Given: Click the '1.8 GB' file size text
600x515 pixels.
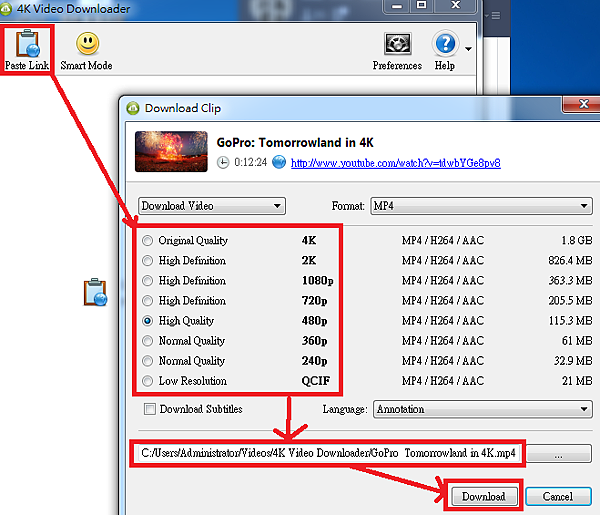Looking at the screenshot, I should 577,240.
